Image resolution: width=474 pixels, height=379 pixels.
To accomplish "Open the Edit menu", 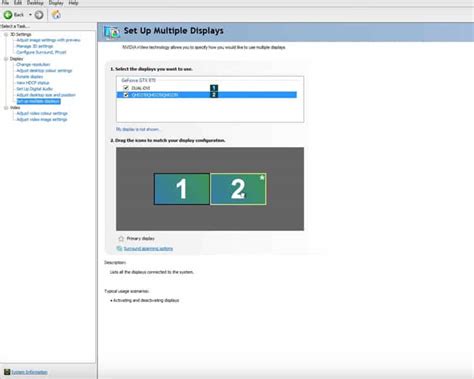I will click(18, 3).
